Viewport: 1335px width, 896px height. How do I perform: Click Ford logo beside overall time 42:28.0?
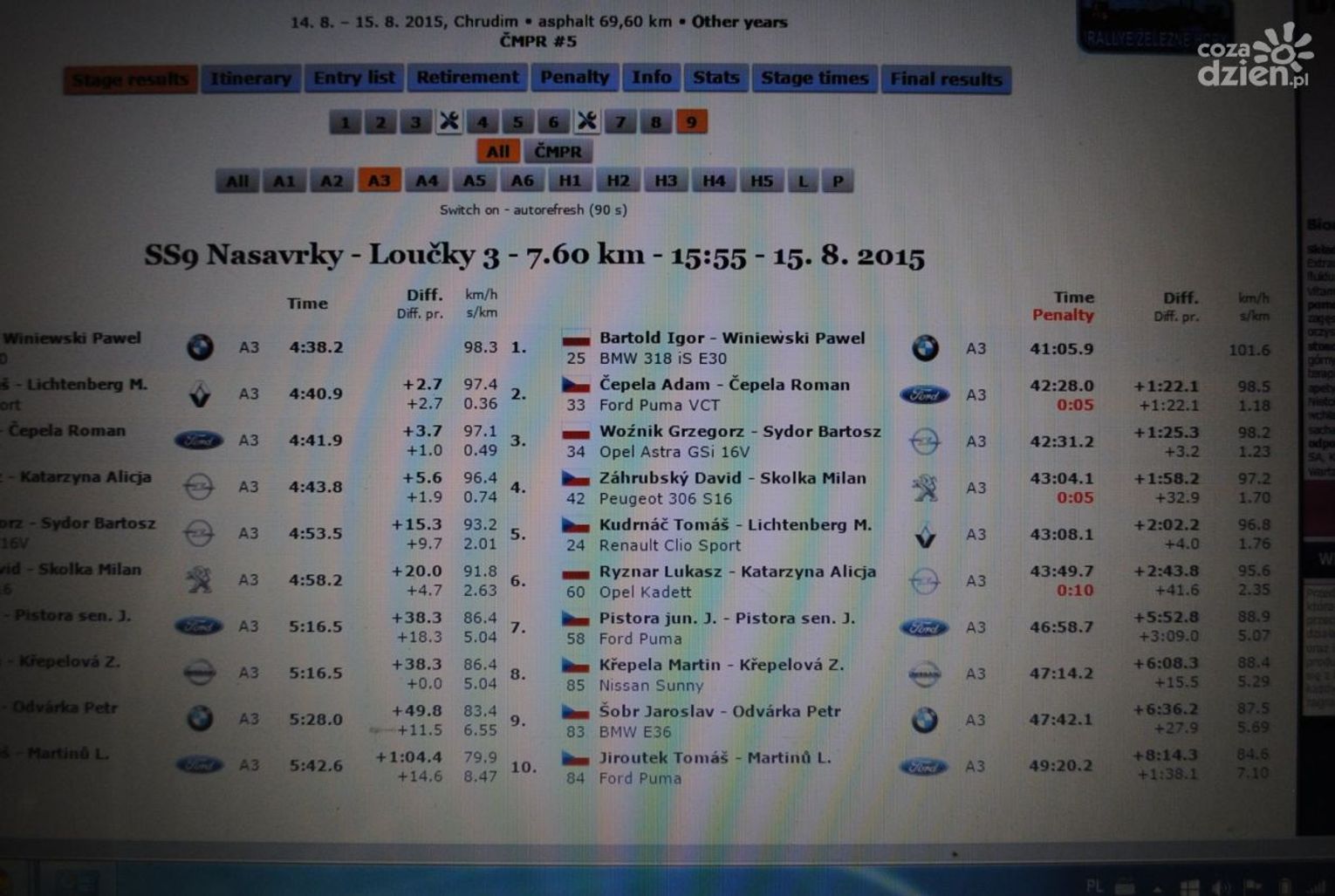coord(924,395)
